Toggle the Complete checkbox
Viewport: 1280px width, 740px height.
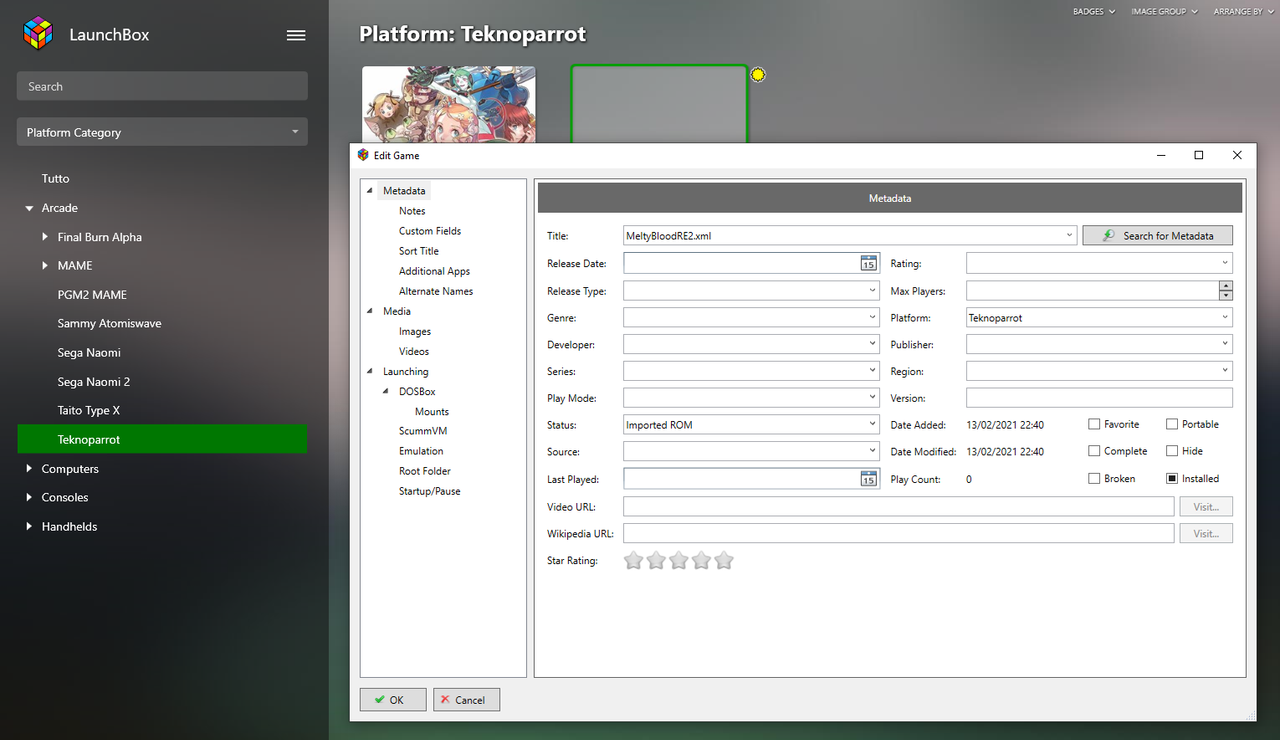pyautogui.click(x=1094, y=451)
